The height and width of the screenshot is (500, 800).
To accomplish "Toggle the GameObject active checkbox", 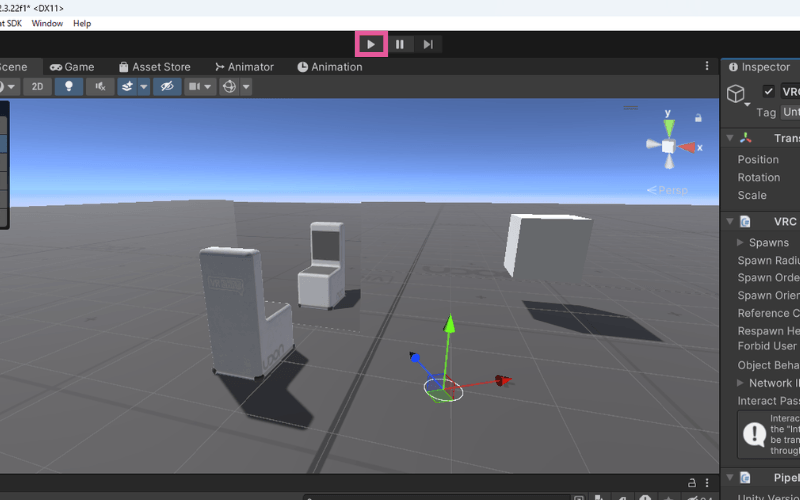I will coord(768,91).
